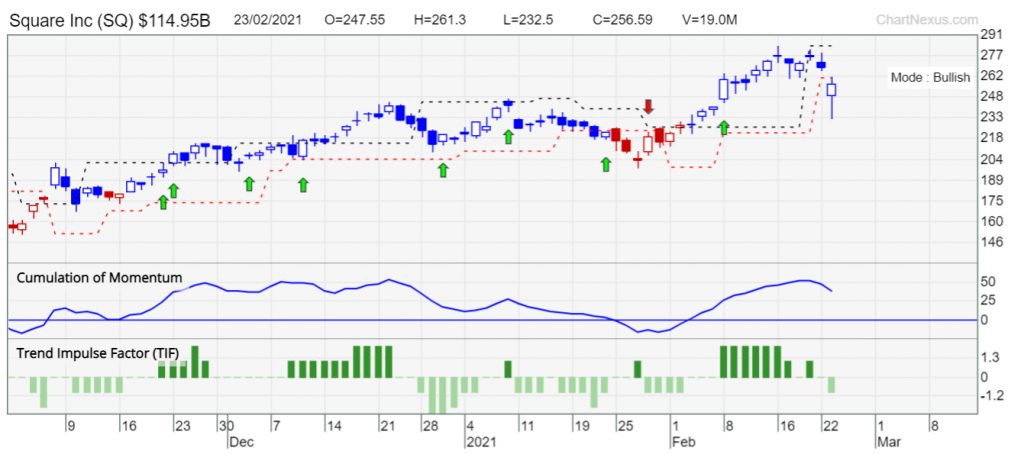The height and width of the screenshot is (454, 1024).
Task: Click the 175 price axis label
Action: [992, 201]
